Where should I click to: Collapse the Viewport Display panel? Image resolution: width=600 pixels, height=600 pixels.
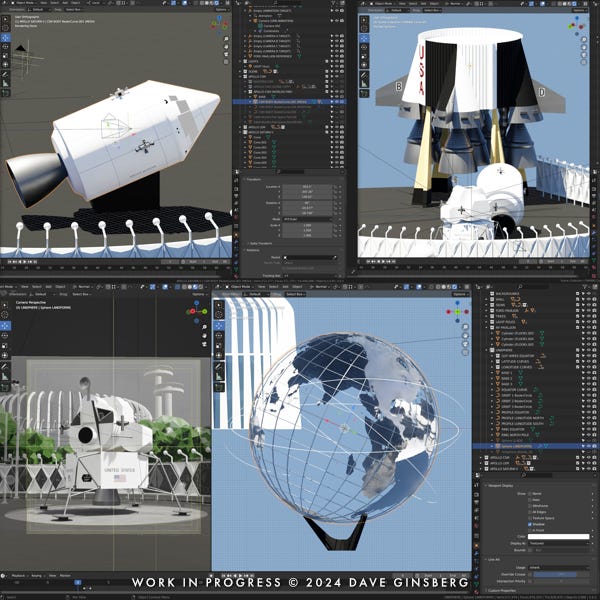(500, 485)
